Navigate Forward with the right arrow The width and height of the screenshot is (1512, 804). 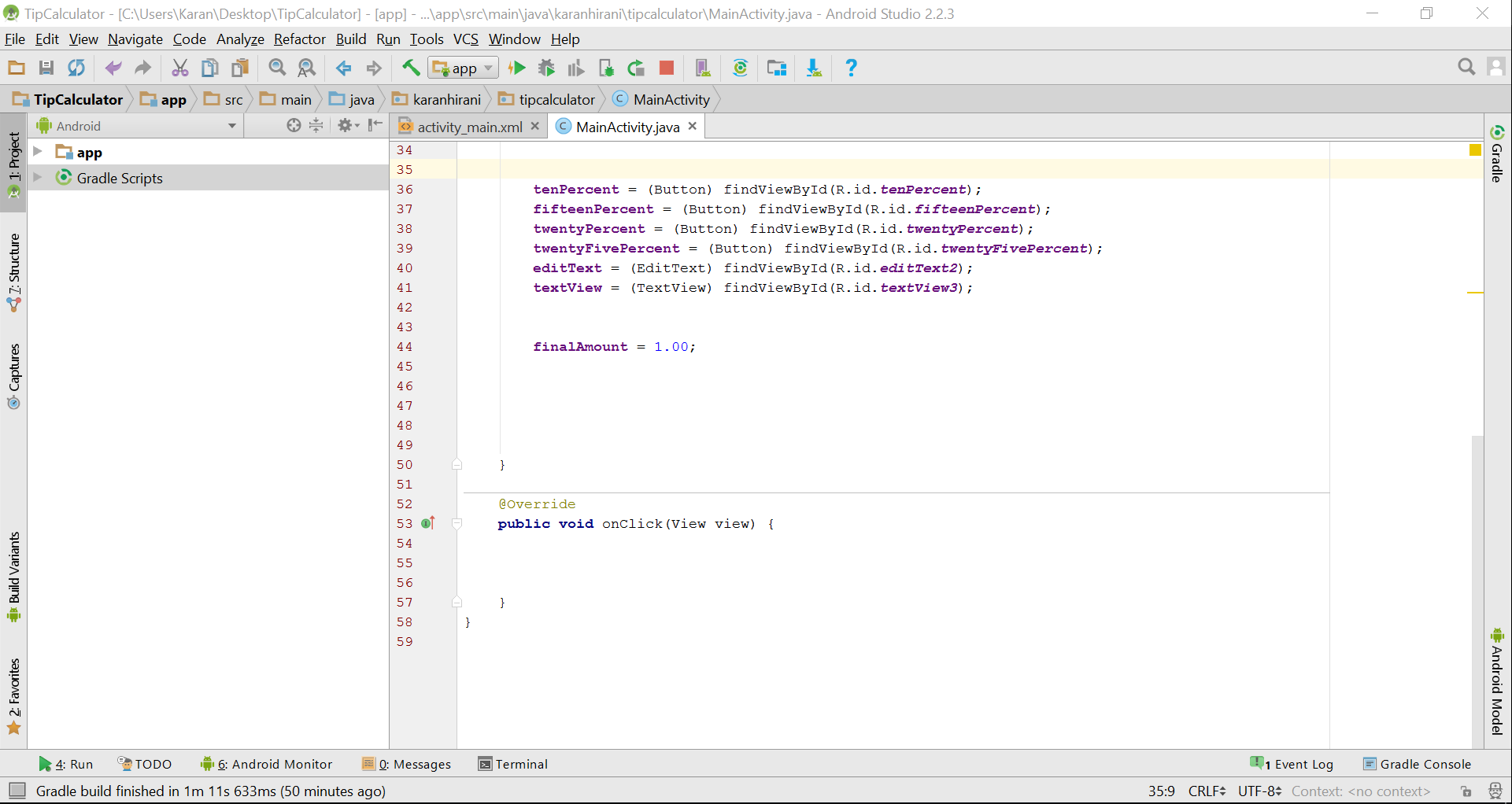click(374, 68)
